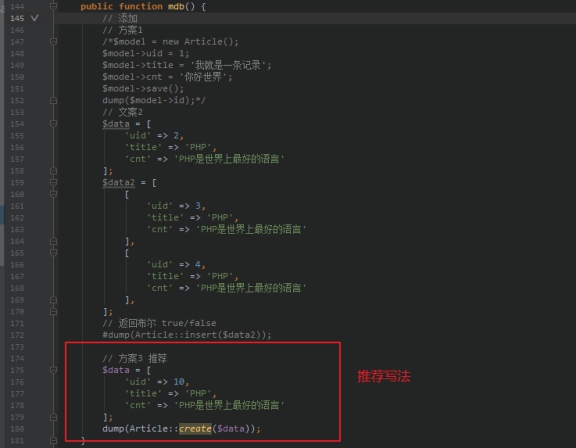This screenshot has width=576, height=448.
Task: Click line number 172 in the gutter
Action: [x=17, y=335]
